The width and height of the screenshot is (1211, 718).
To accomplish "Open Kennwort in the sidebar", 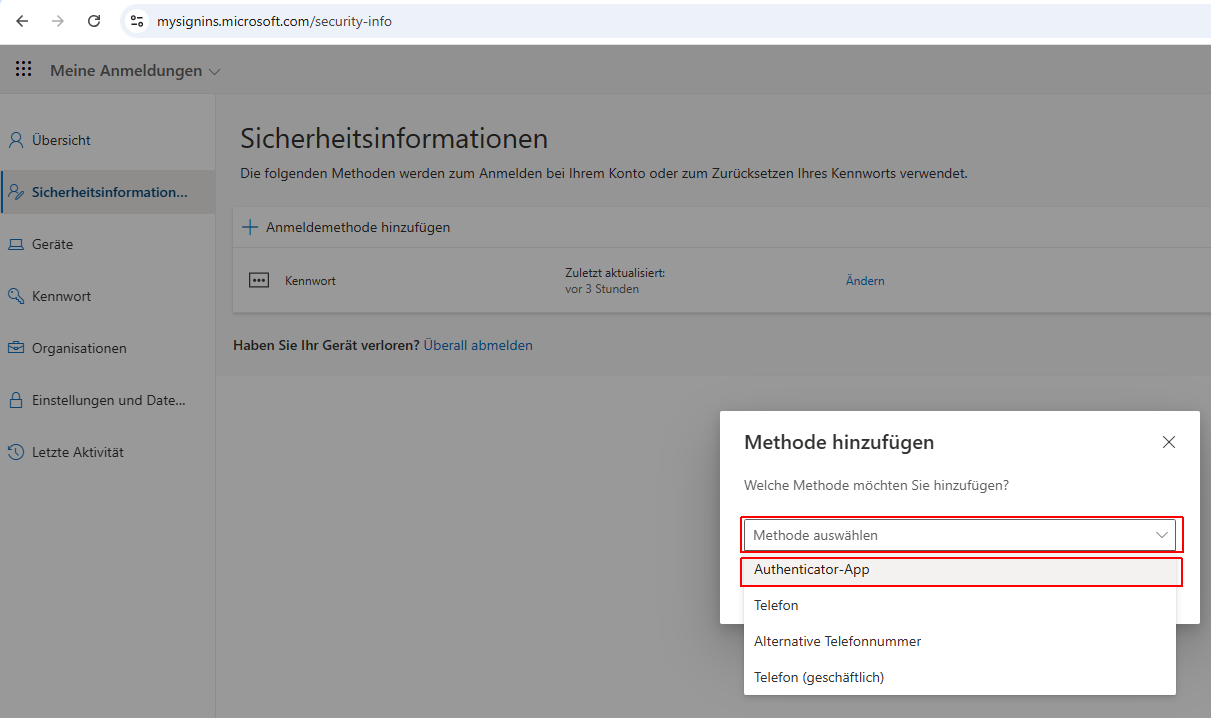I will tap(108, 296).
